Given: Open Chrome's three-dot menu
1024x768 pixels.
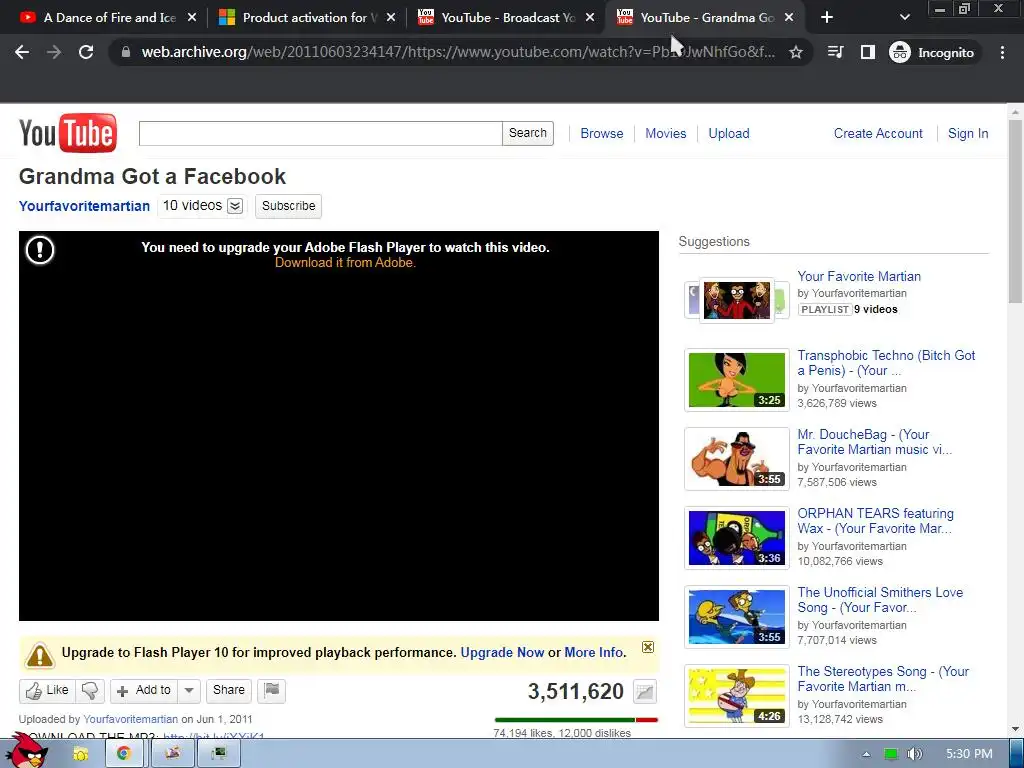Looking at the screenshot, I should pyautogui.click(x=1002, y=52).
